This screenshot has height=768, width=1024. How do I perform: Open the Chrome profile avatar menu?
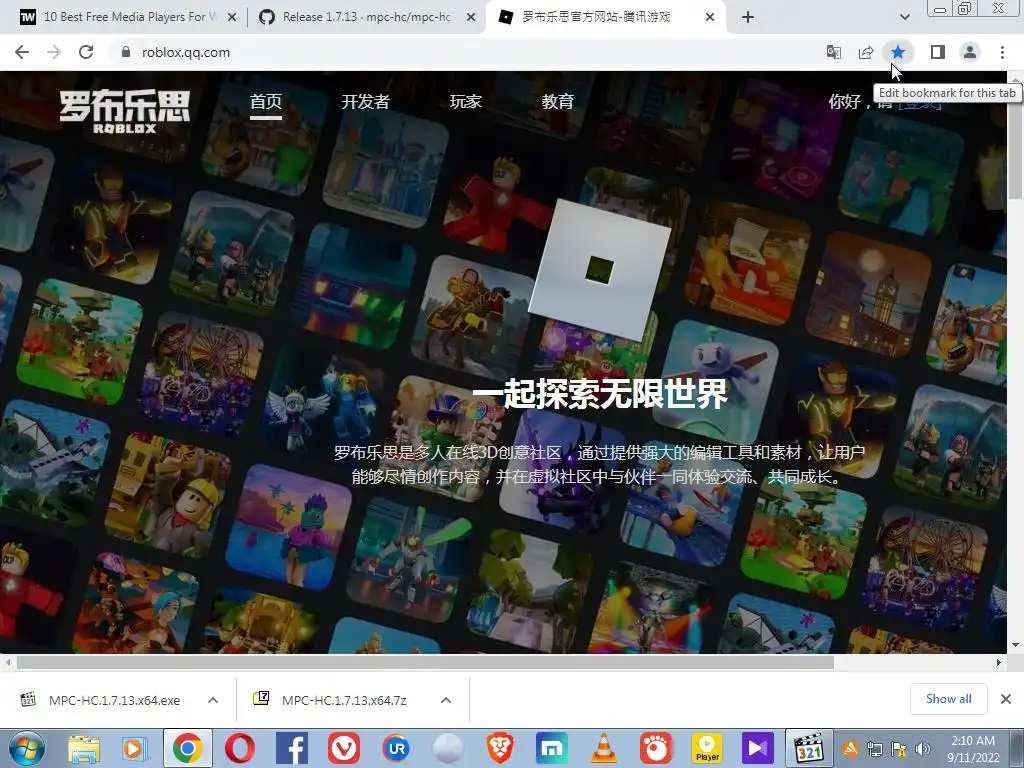click(970, 52)
